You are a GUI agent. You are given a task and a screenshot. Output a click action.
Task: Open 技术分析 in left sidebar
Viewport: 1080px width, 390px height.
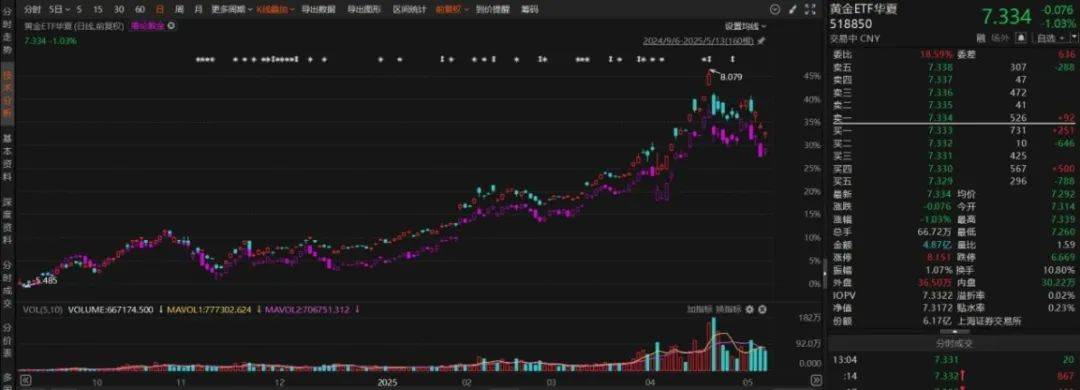point(7,93)
